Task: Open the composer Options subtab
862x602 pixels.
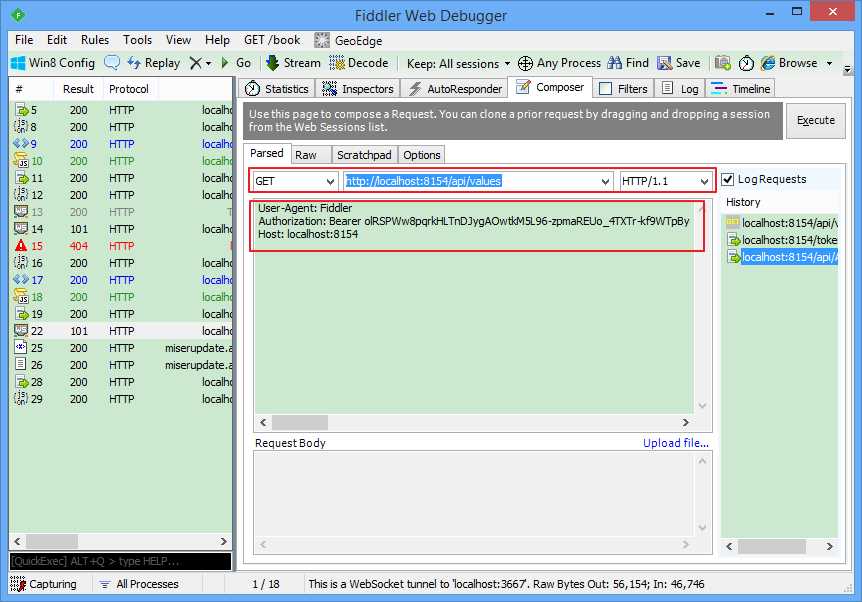Action: pos(422,155)
